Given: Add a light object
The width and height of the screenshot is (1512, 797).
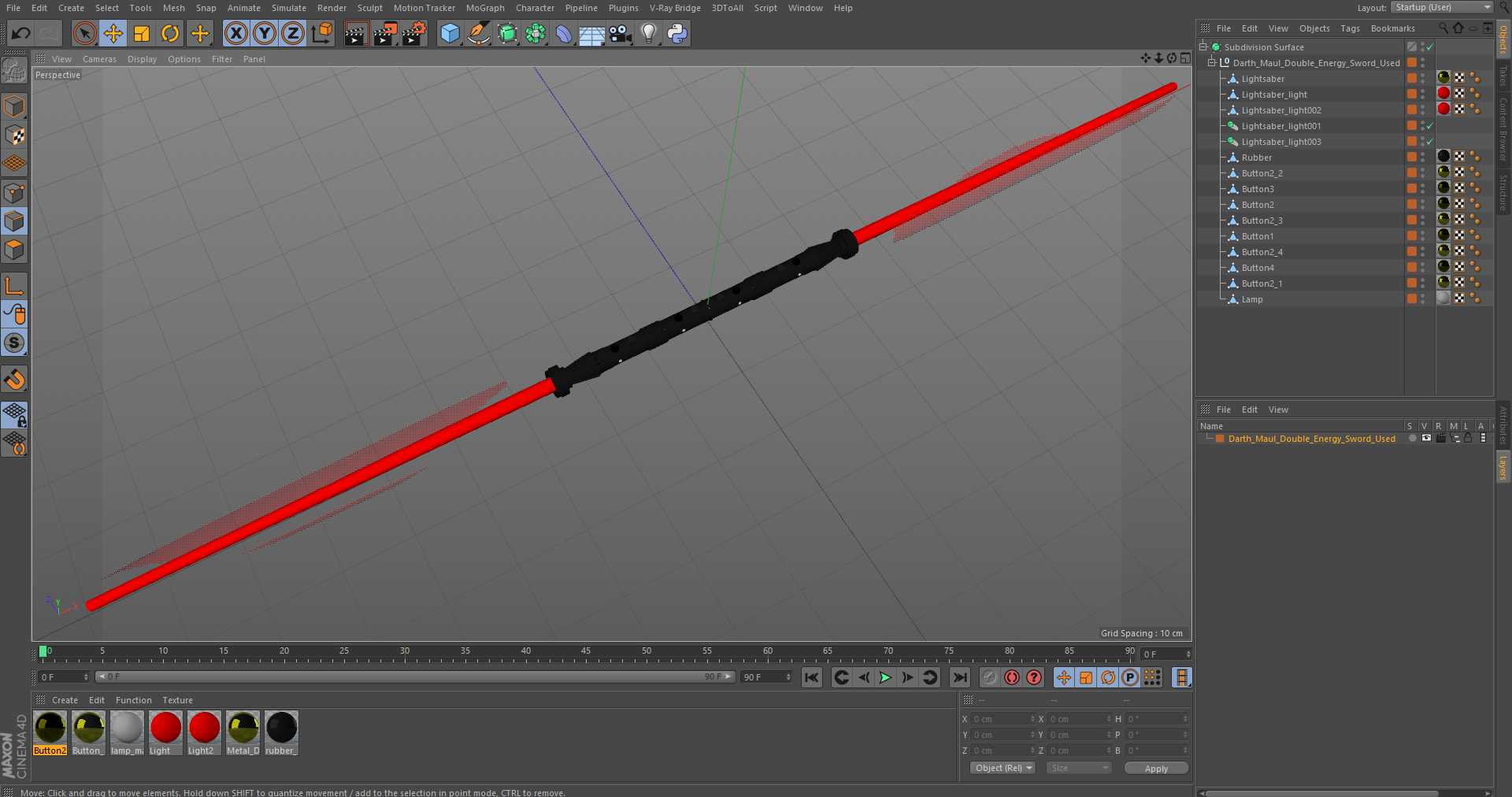Looking at the screenshot, I should tap(649, 33).
